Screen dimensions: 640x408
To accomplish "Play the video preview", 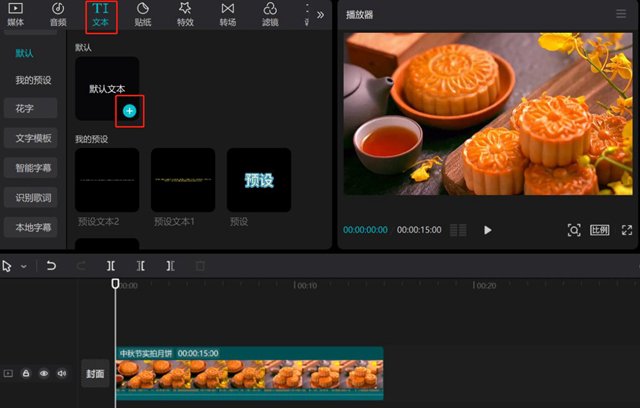I will coord(488,230).
